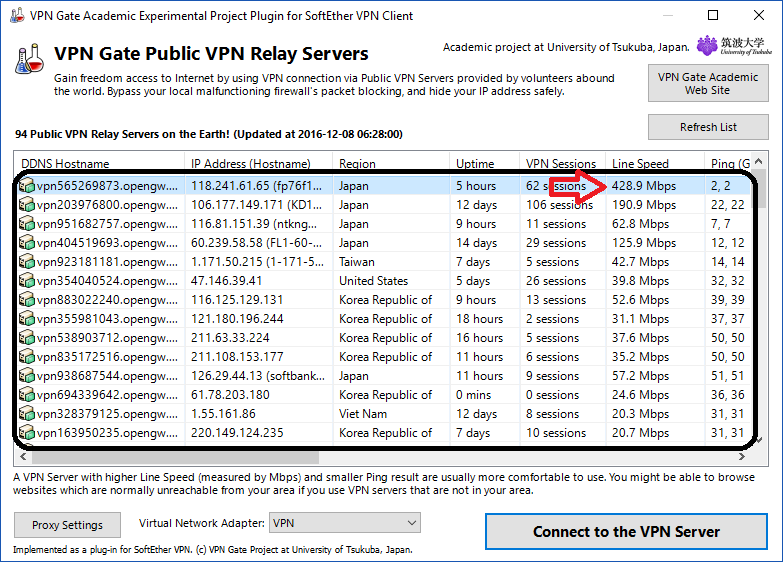Viewport: 783px width, 562px height.
Task: Click the 57.2 Mbps line speed cell
Action: click(x=641, y=376)
